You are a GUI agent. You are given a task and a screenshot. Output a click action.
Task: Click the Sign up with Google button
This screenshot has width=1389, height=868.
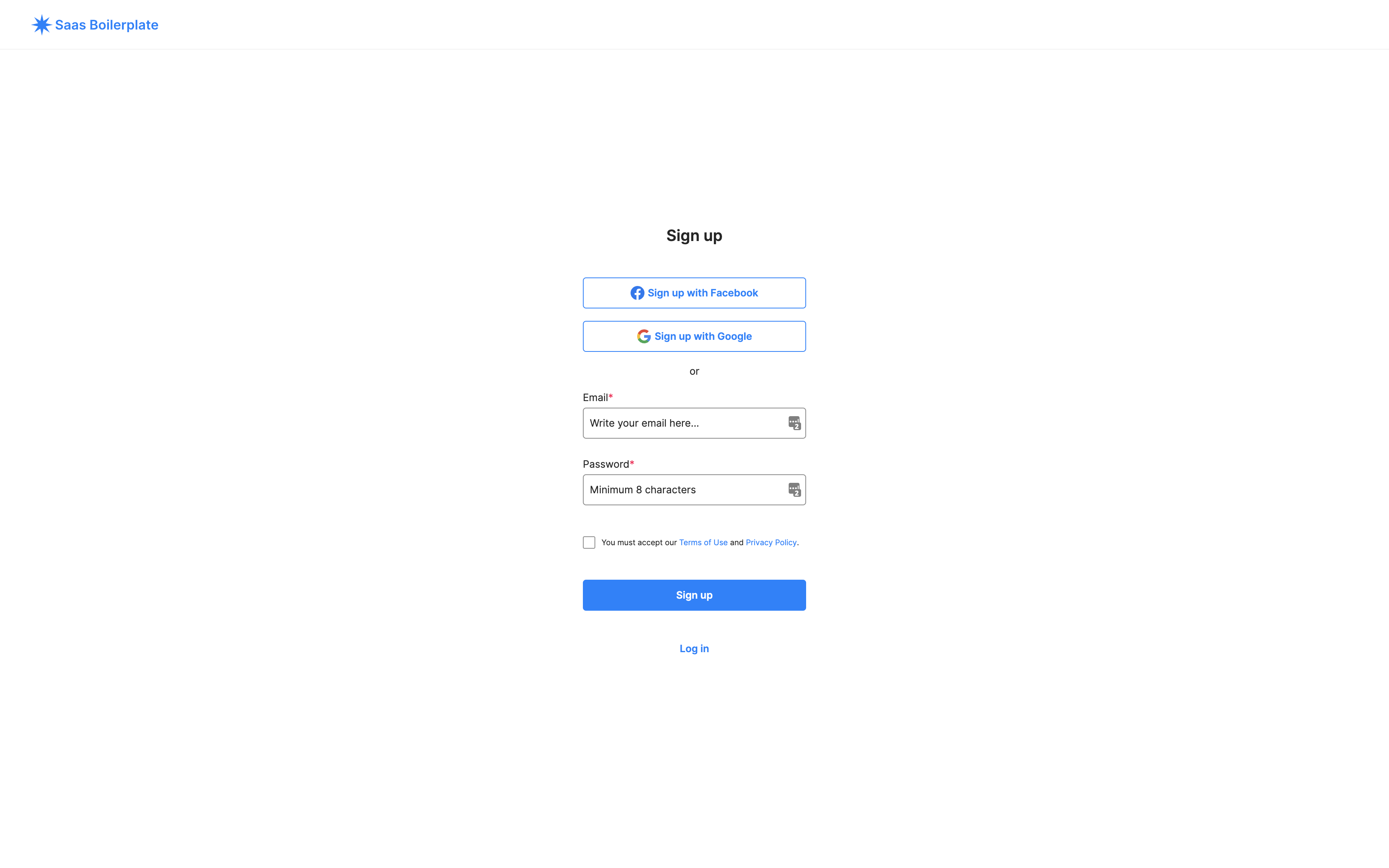pyautogui.click(x=694, y=336)
